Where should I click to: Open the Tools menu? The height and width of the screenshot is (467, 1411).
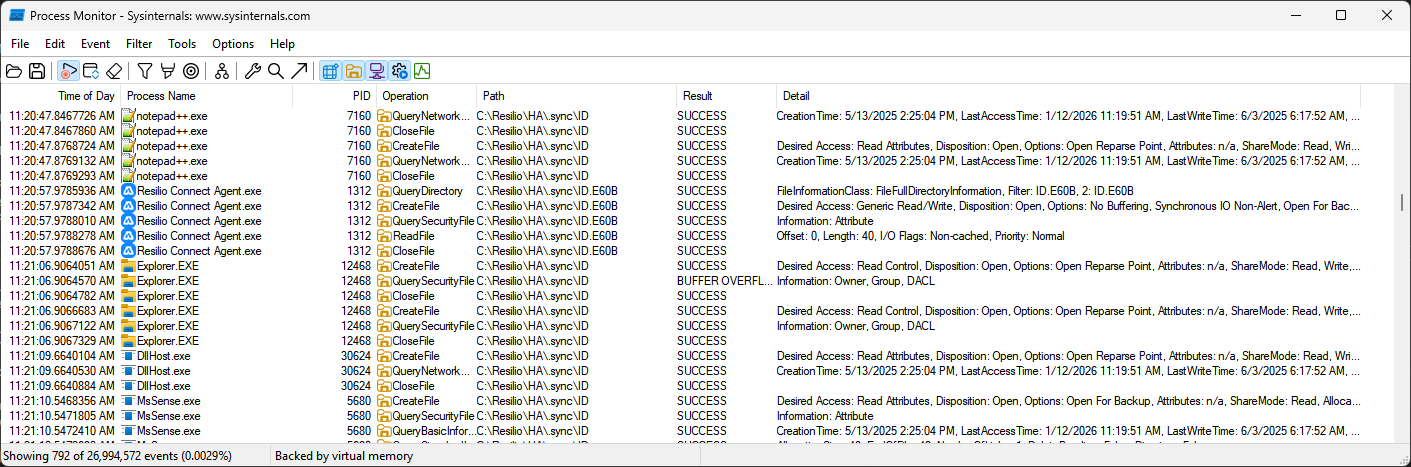click(x=182, y=44)
